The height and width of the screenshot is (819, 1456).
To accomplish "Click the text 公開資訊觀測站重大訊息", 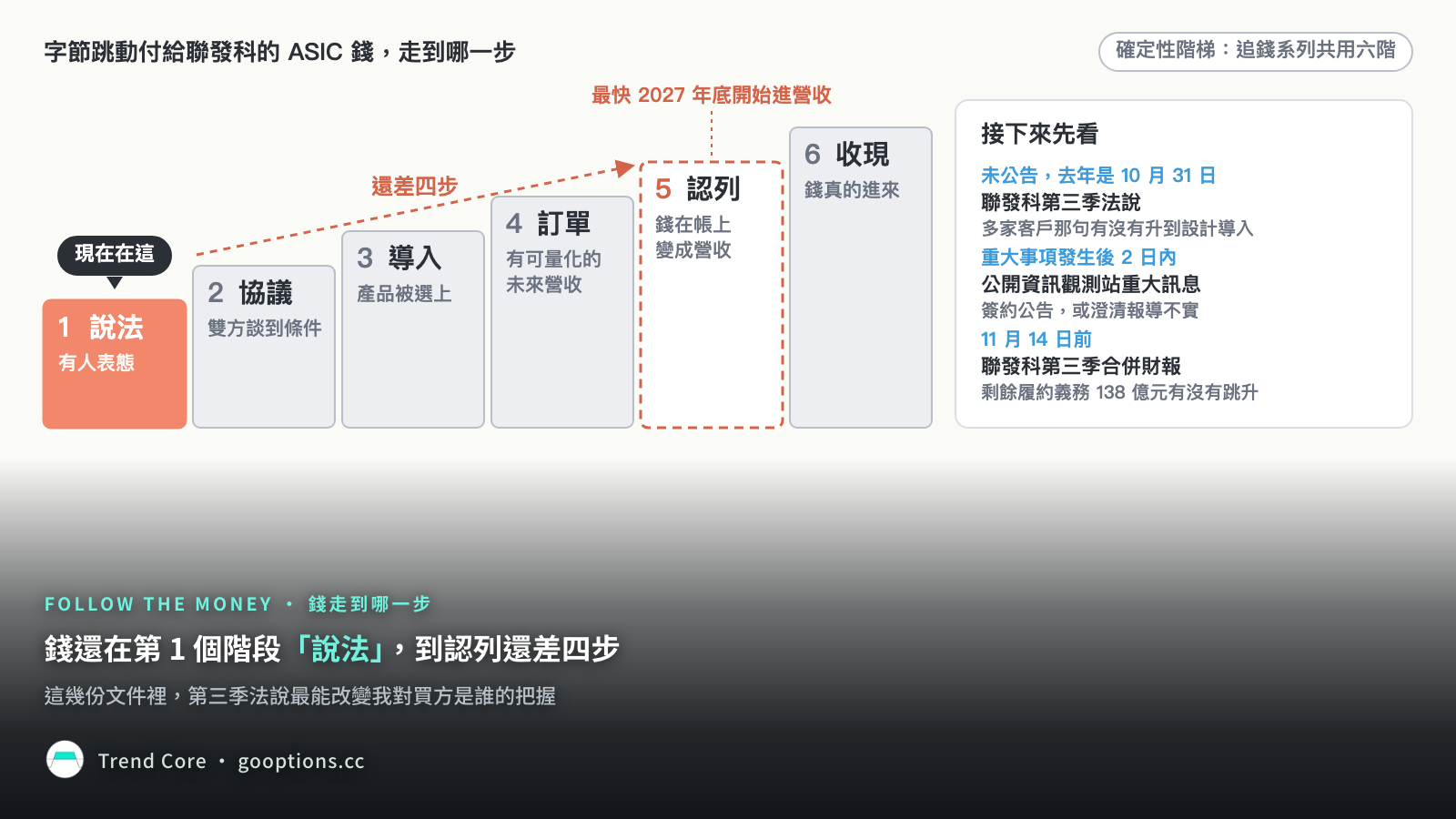I will pos(1090,284).
